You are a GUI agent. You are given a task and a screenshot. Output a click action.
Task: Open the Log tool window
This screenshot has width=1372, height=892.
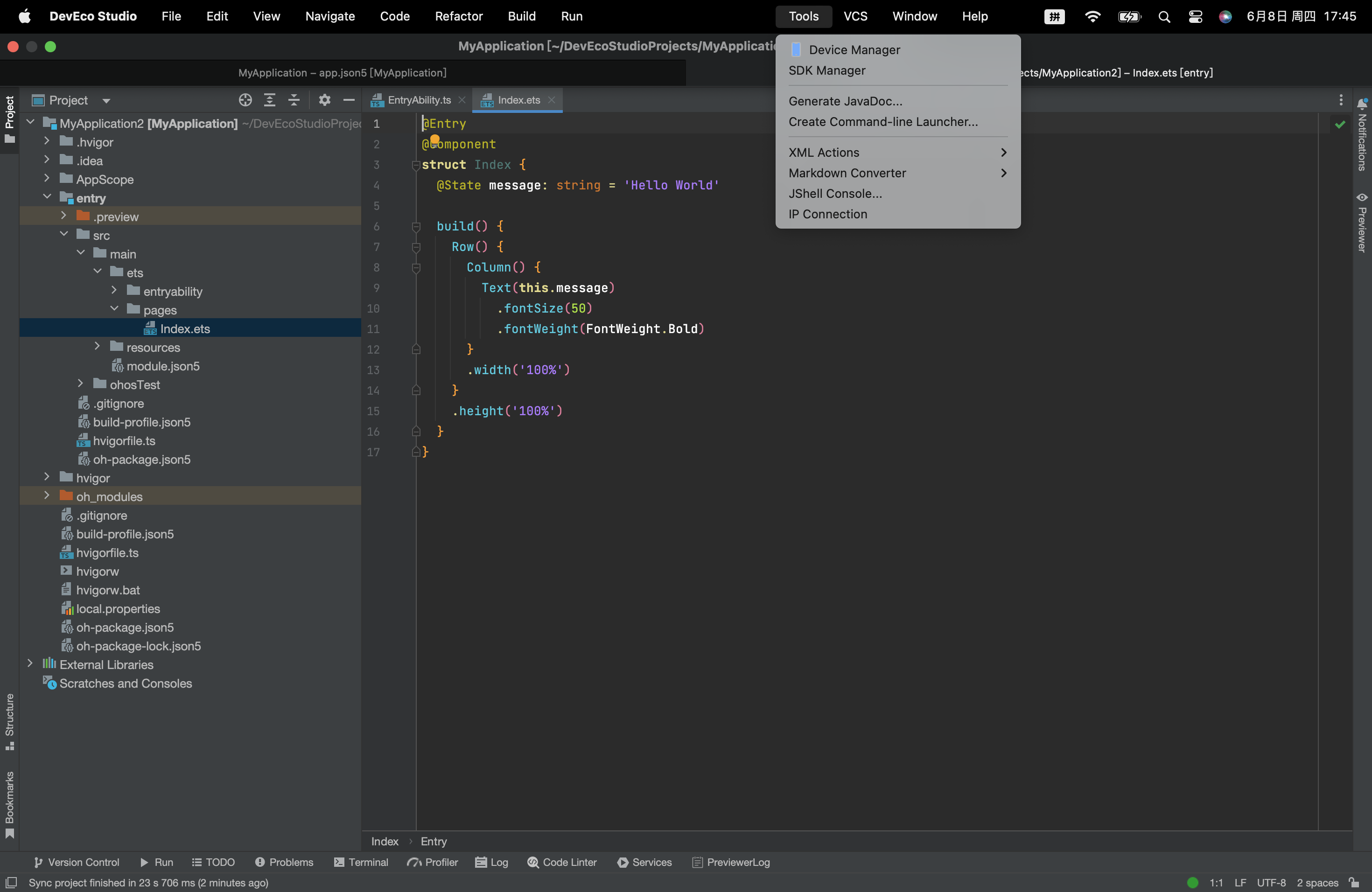tap(492, 862)
